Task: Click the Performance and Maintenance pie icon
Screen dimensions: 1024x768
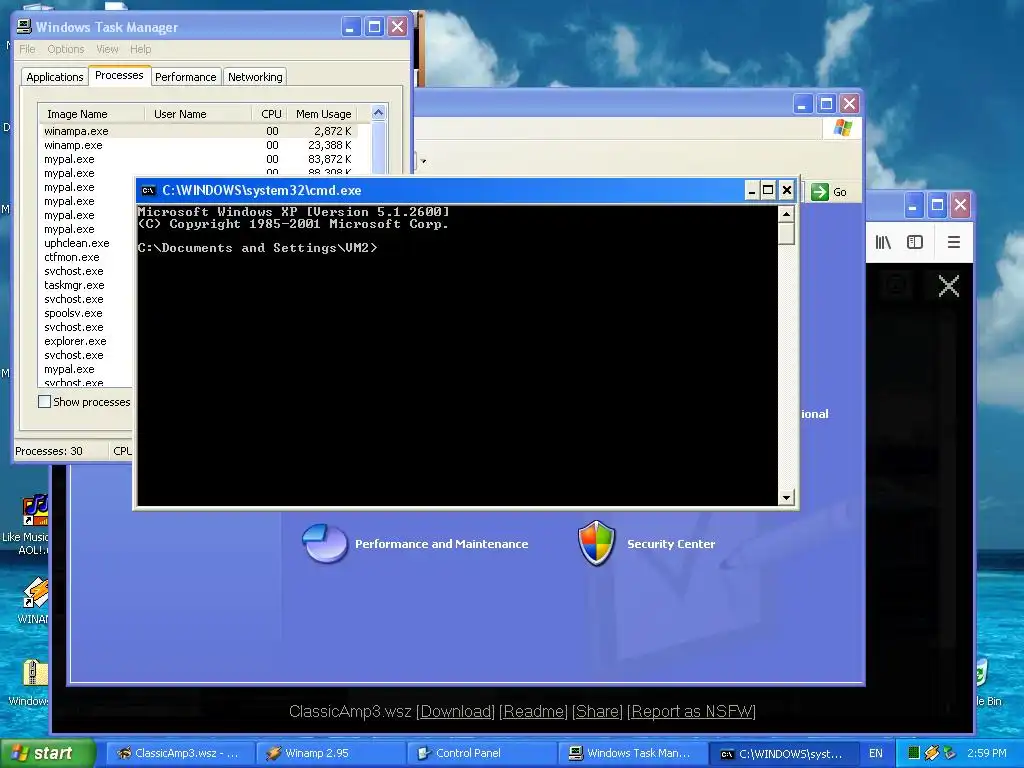Action: (325, 543)
